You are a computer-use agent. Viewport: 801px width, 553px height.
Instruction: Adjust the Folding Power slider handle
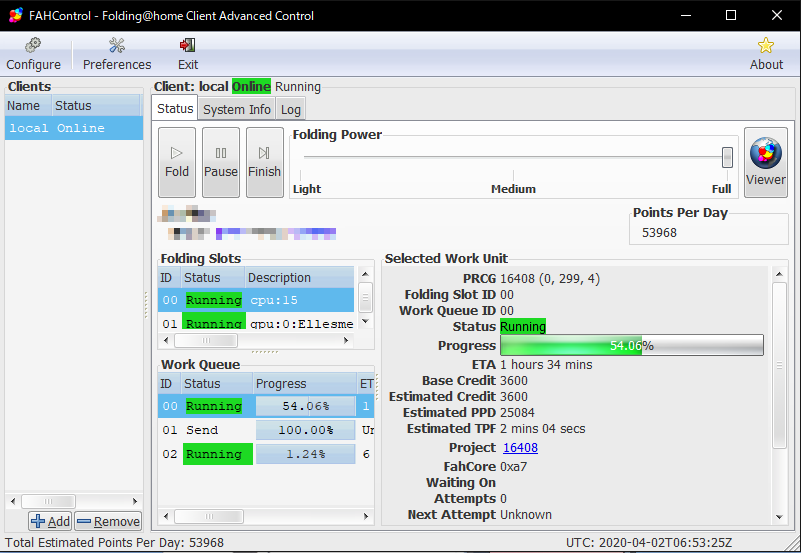click(727, 157)
